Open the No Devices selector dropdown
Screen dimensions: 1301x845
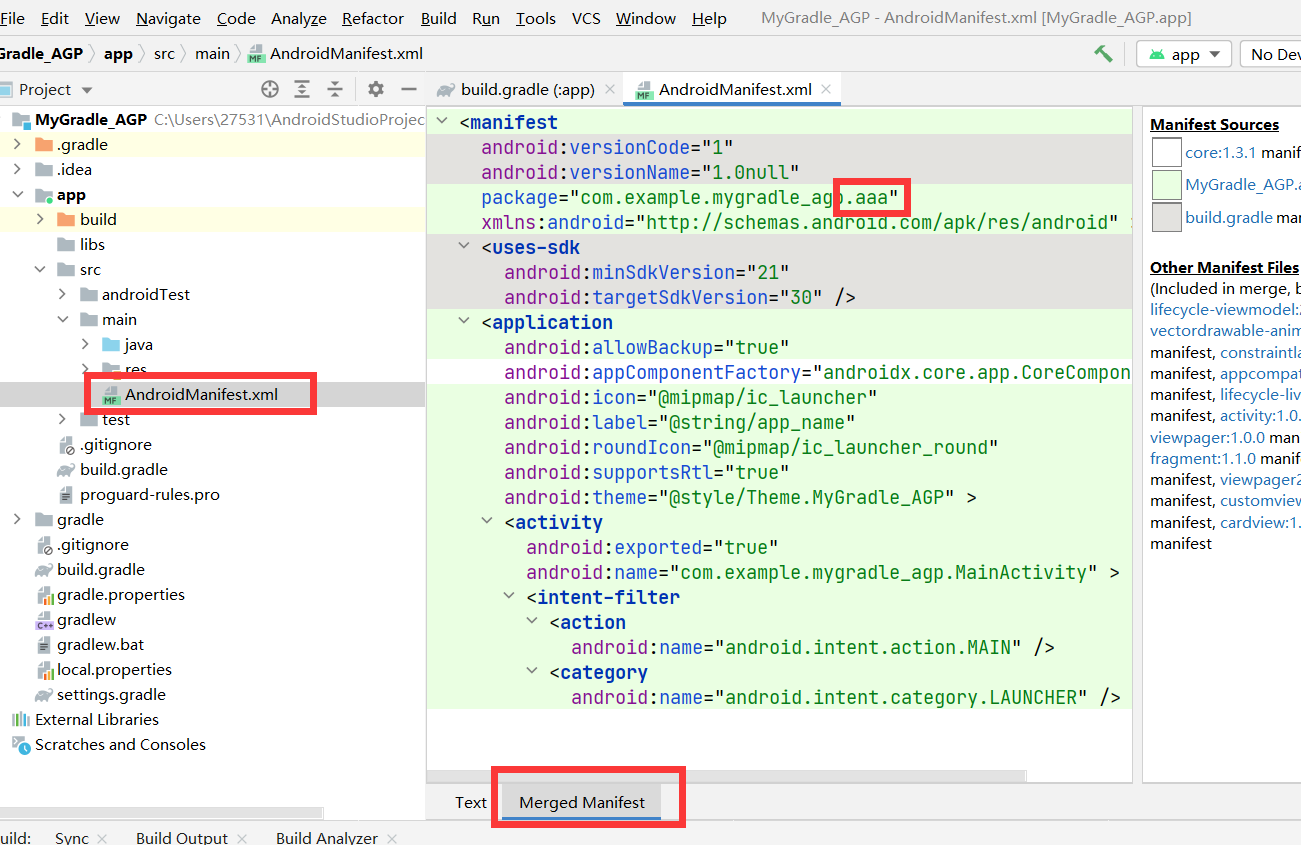pos(1271,54)
